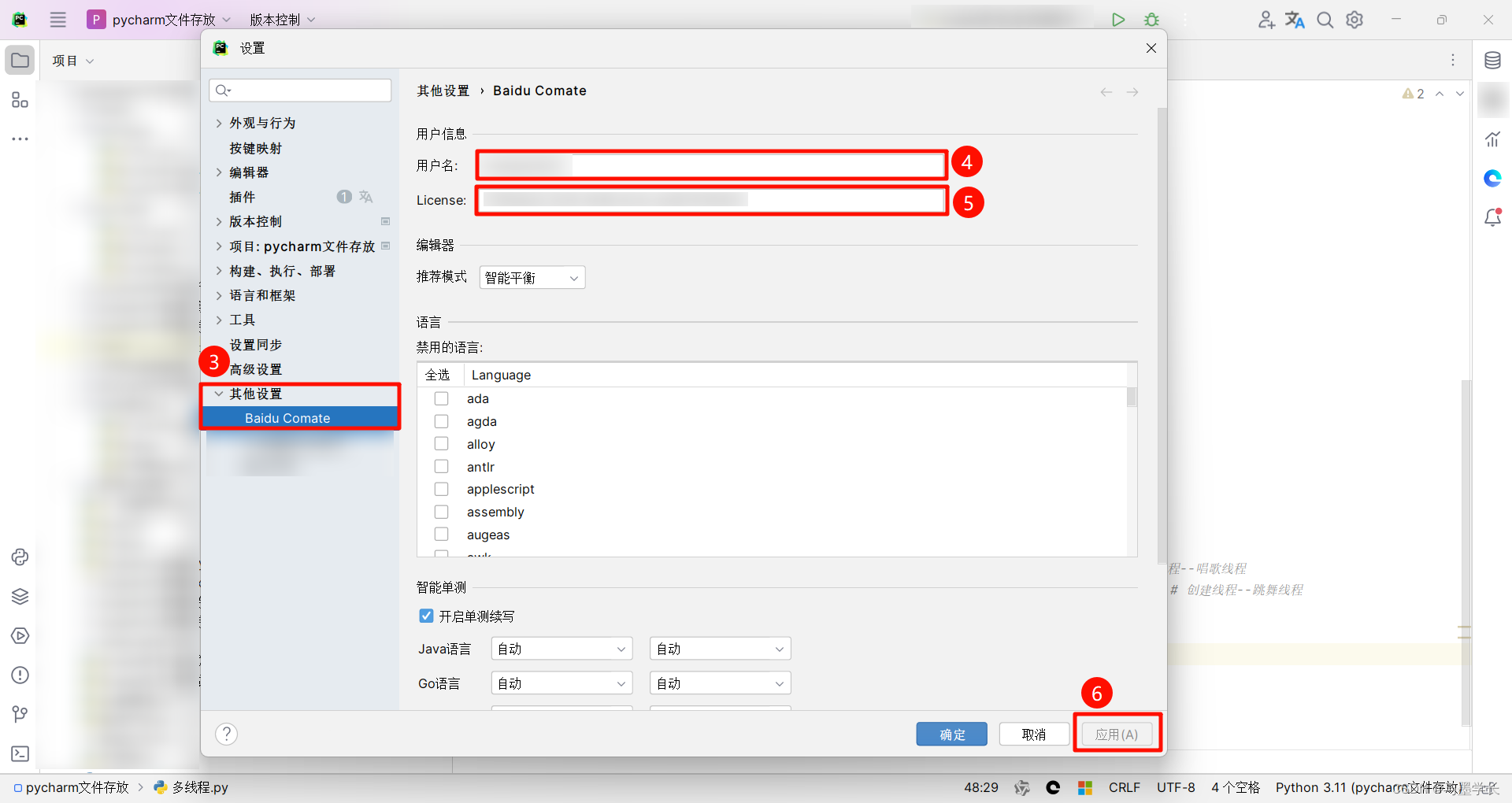
Task: Start debugging with the bug icon
Action: (x=1151, y=20)
